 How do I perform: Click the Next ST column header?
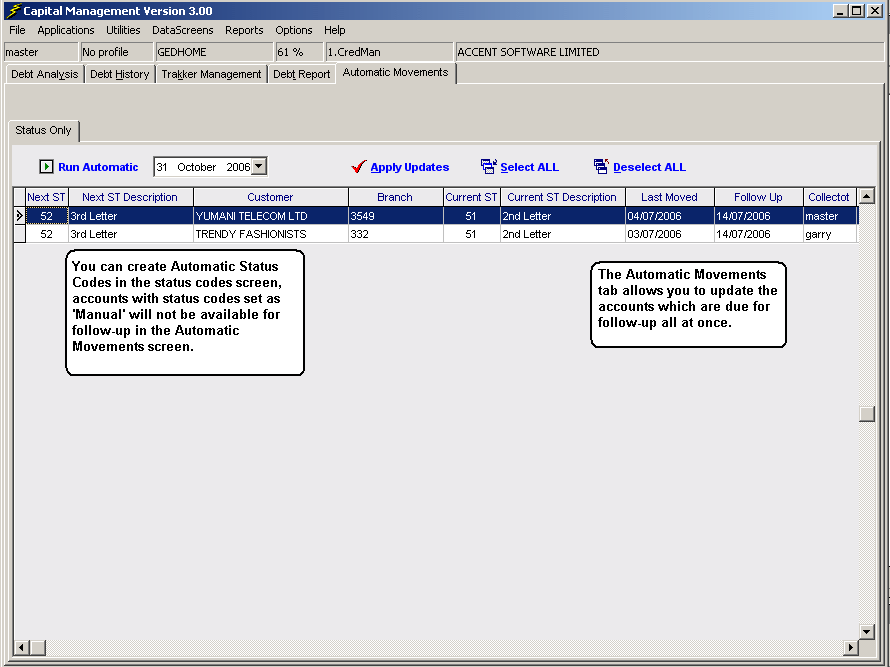(x=47, y=197)
